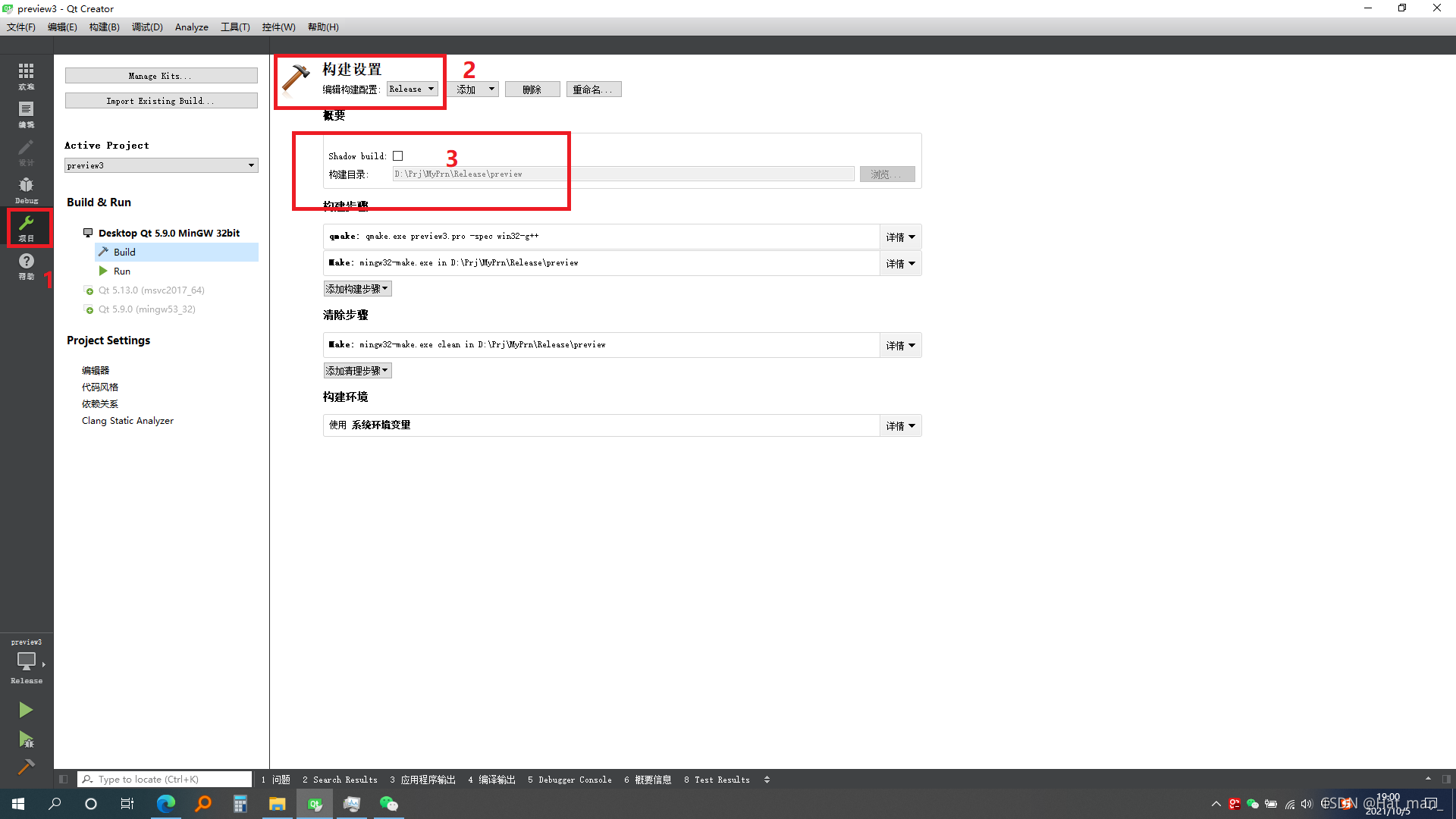Enable the Shadow build checkbox
This screenshot has width=1456, height=819.
(398, 155)
